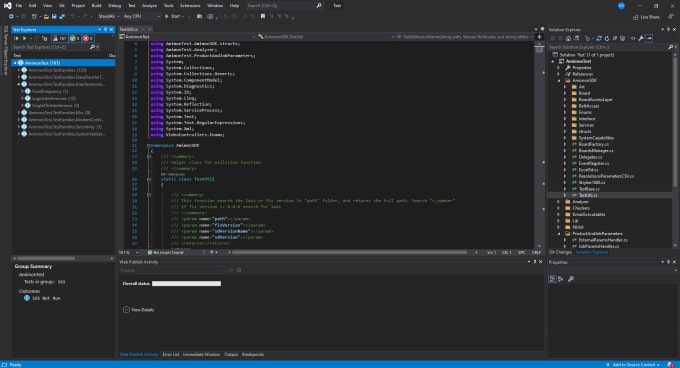680x368 pixels.
Task: Click the editor horizontal scrollbar
Action: [x=350, y=252]
